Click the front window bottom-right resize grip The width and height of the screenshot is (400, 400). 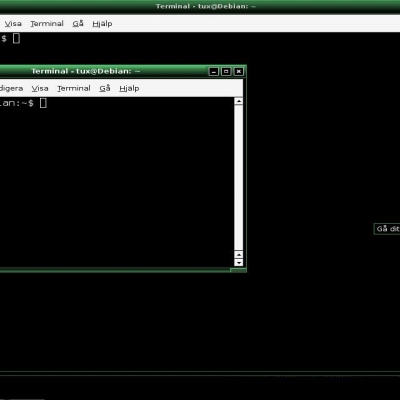click(238, 270)
